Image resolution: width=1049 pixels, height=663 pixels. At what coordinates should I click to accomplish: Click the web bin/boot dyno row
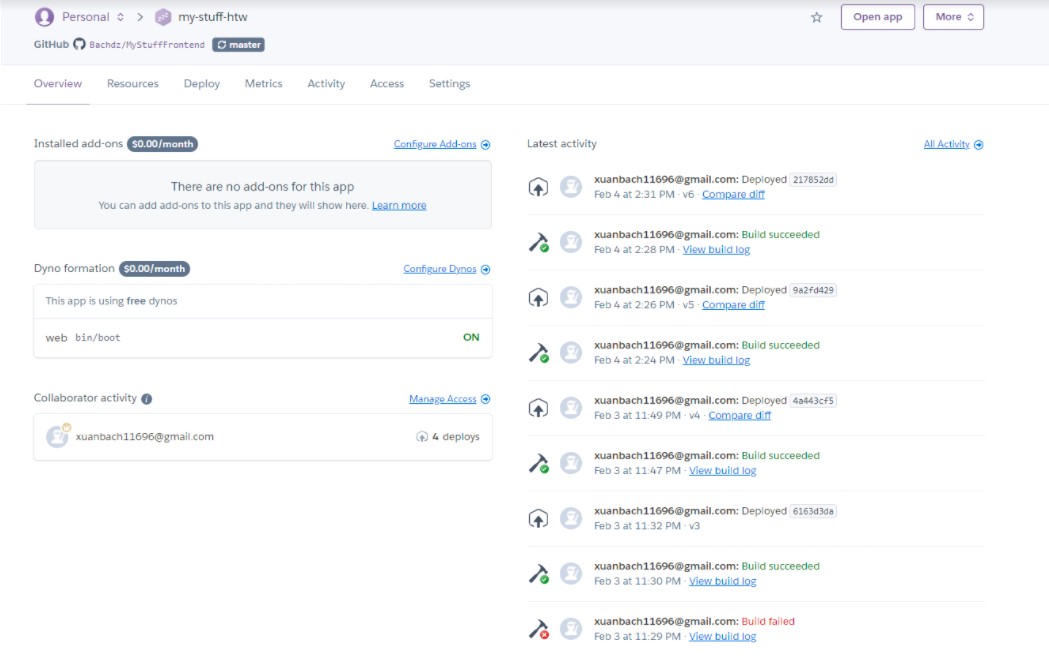tap(263, 337)
